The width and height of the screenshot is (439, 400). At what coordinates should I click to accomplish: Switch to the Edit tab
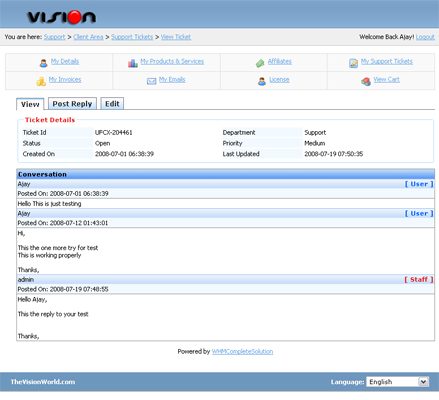coord(112,104)
